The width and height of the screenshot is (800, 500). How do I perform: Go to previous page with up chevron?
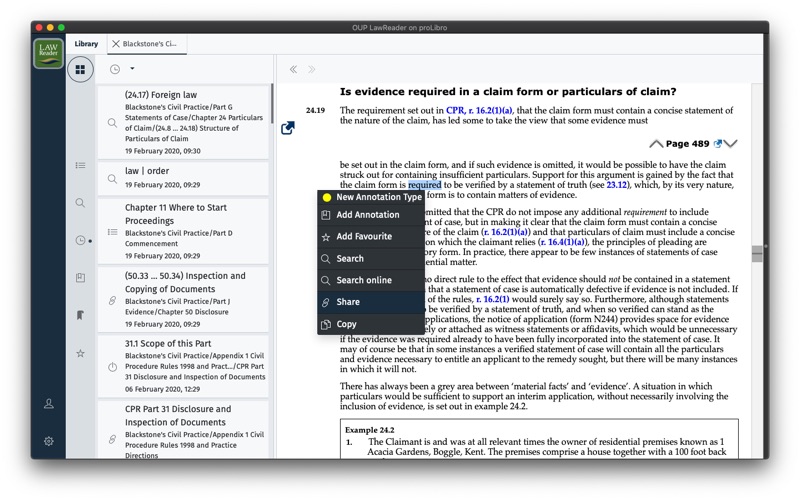[x=656, y=144]
